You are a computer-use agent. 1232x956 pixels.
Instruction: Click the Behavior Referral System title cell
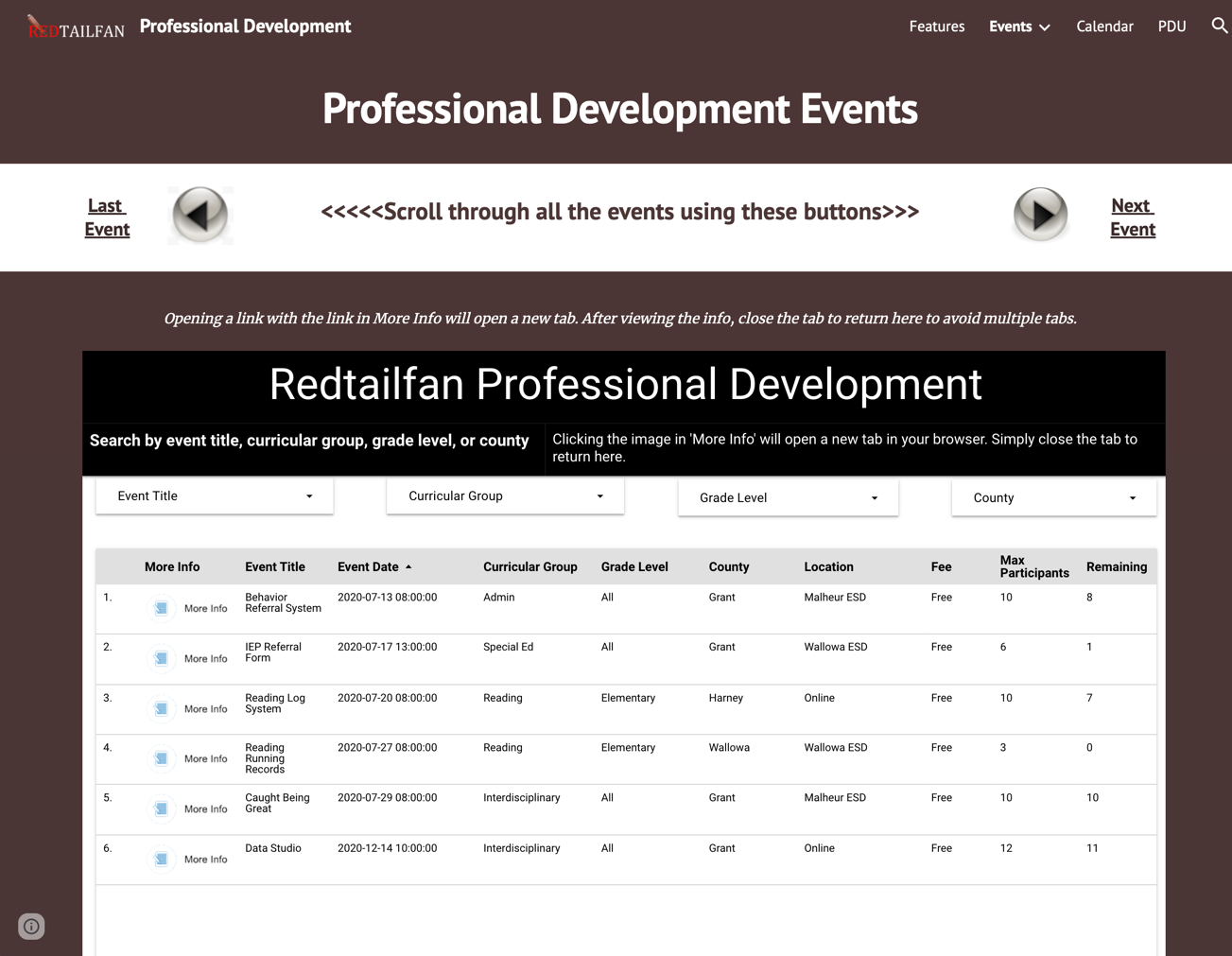click(283, 602)
